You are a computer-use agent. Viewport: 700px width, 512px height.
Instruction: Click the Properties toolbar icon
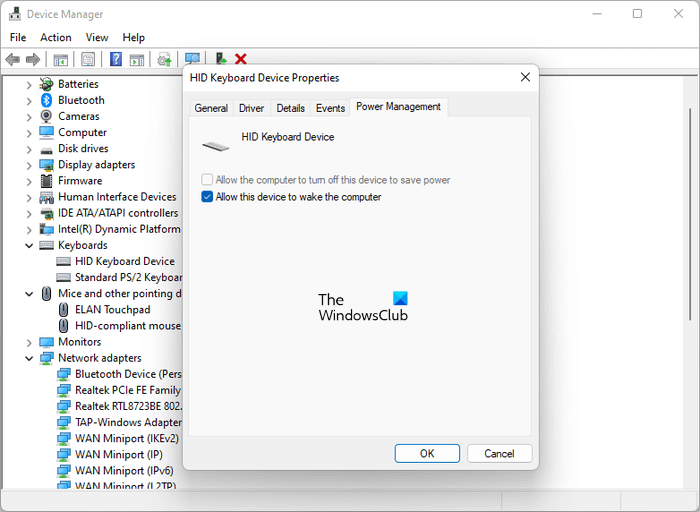tap(88, 59)
